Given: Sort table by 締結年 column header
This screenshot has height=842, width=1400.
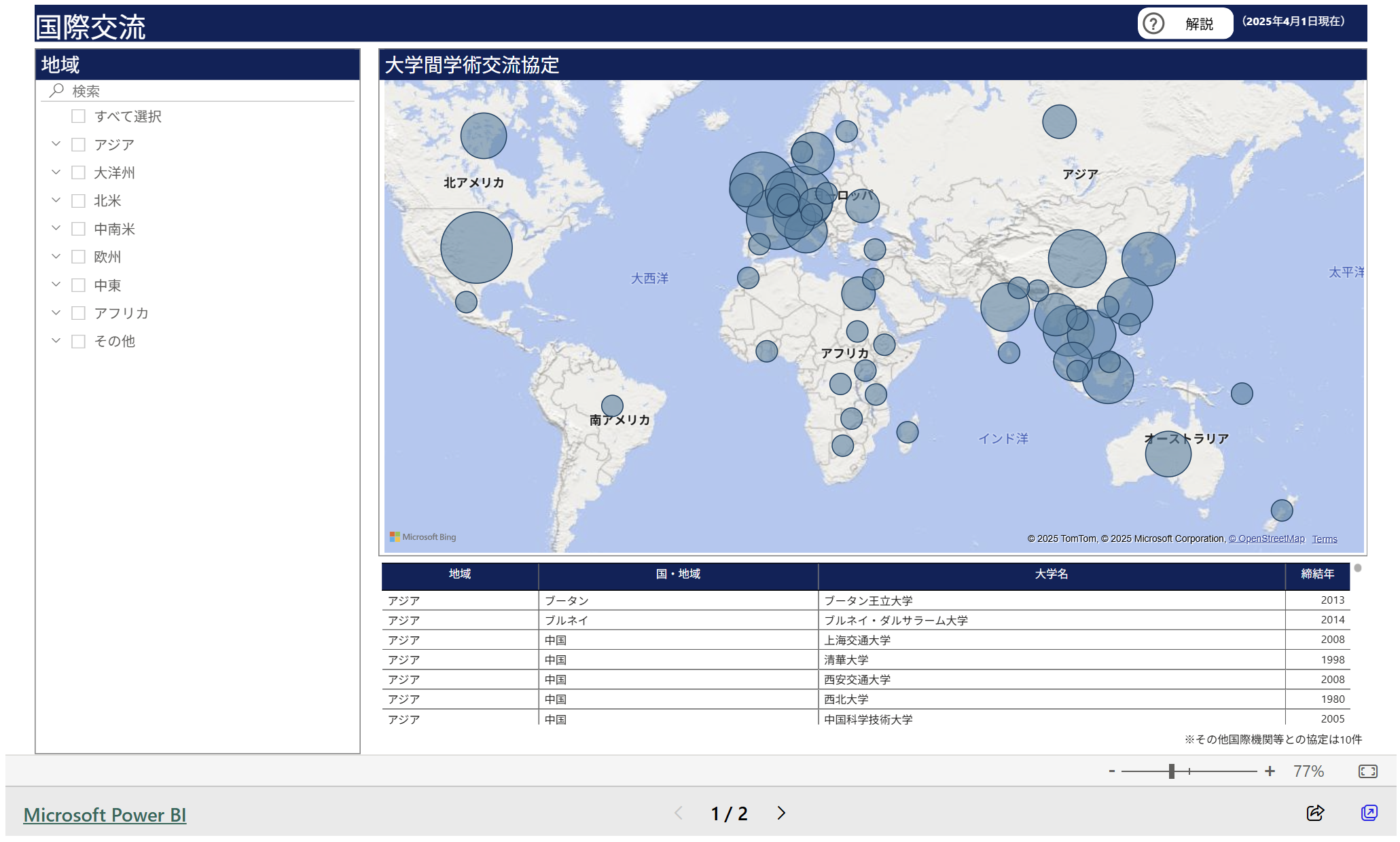Looking at the screenshot, I should (1316, 574).
